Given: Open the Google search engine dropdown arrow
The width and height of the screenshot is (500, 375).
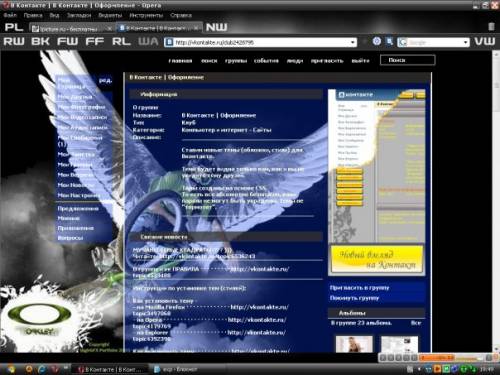Looking at the screenshot, I should [x=465, y=42].
